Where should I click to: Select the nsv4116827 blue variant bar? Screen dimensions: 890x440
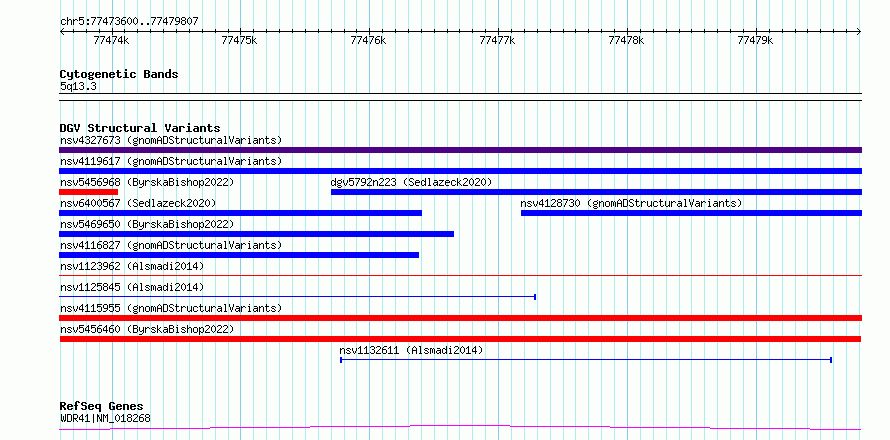click(x=239, y=255)
